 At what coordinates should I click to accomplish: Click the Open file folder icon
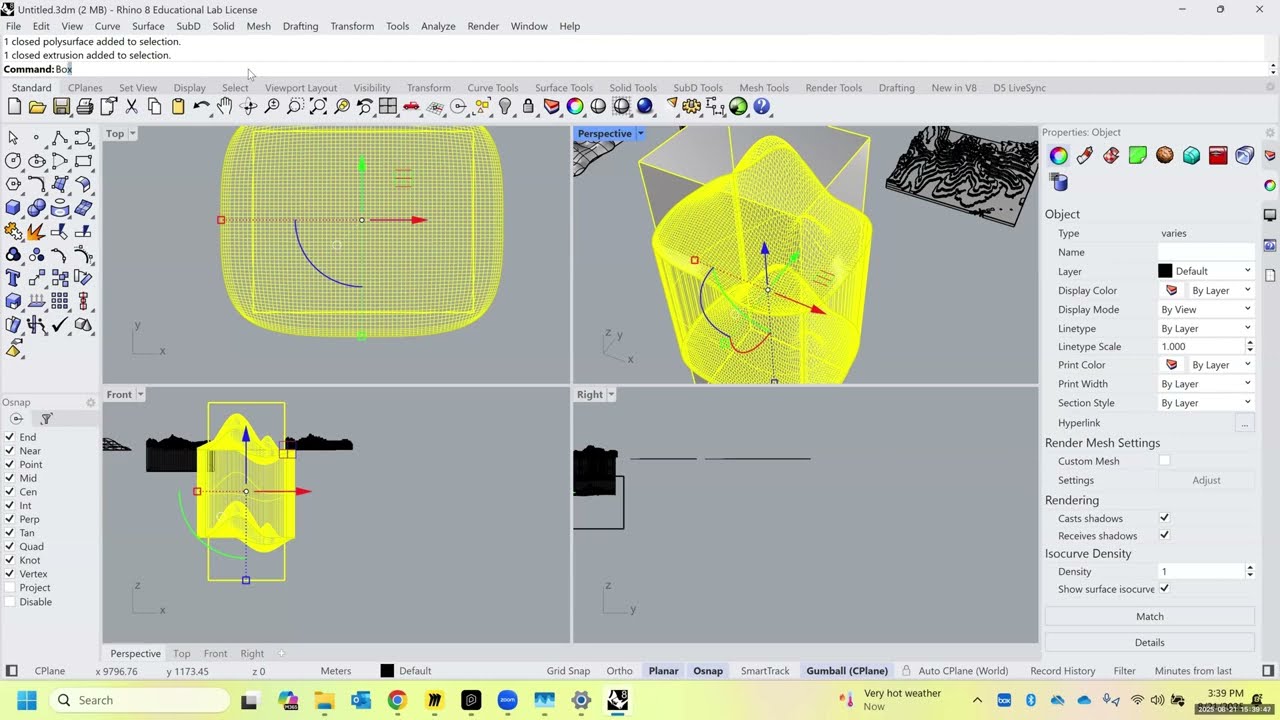(x=37, y=106)
